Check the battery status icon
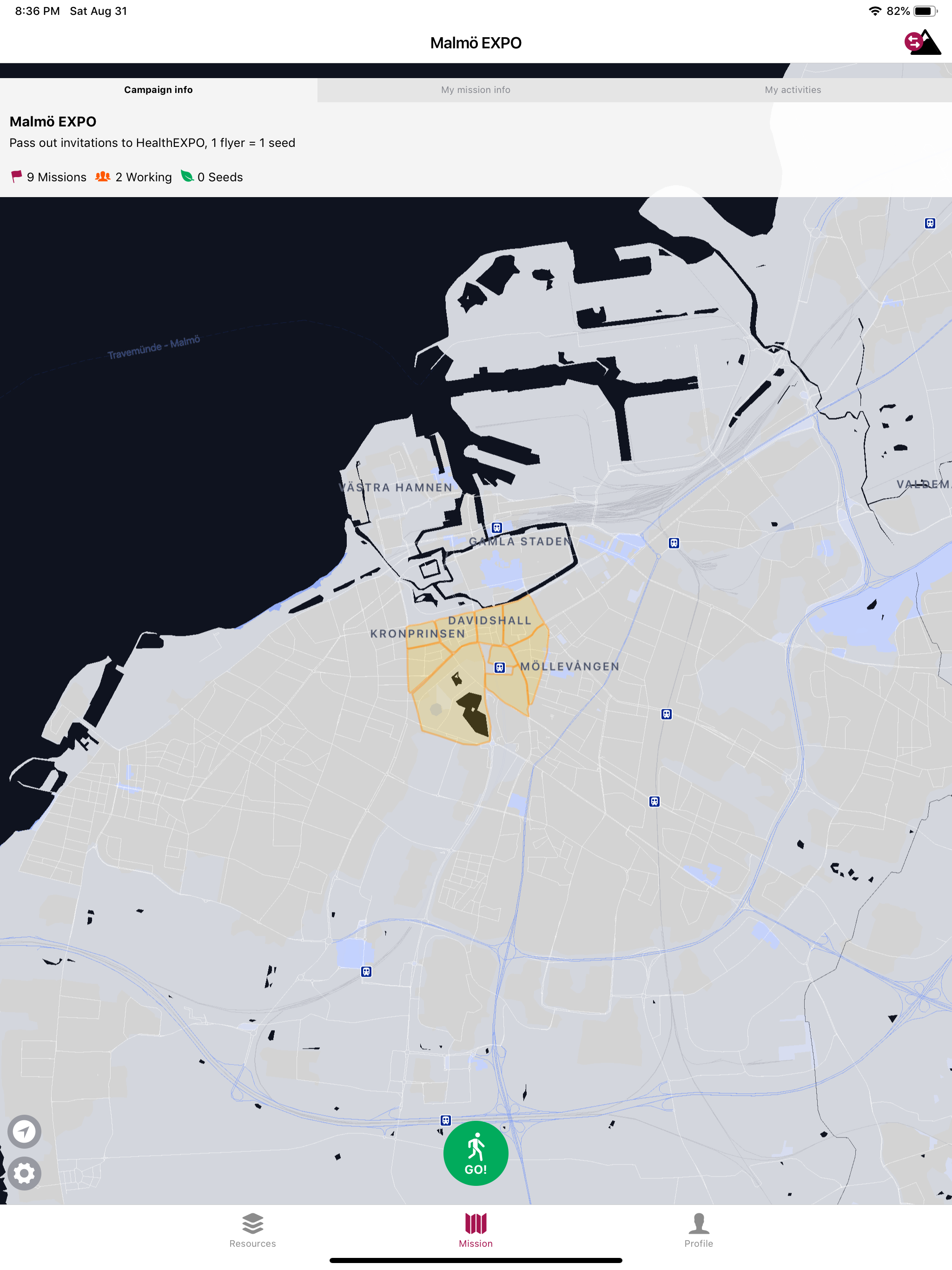 coord(926,11)
